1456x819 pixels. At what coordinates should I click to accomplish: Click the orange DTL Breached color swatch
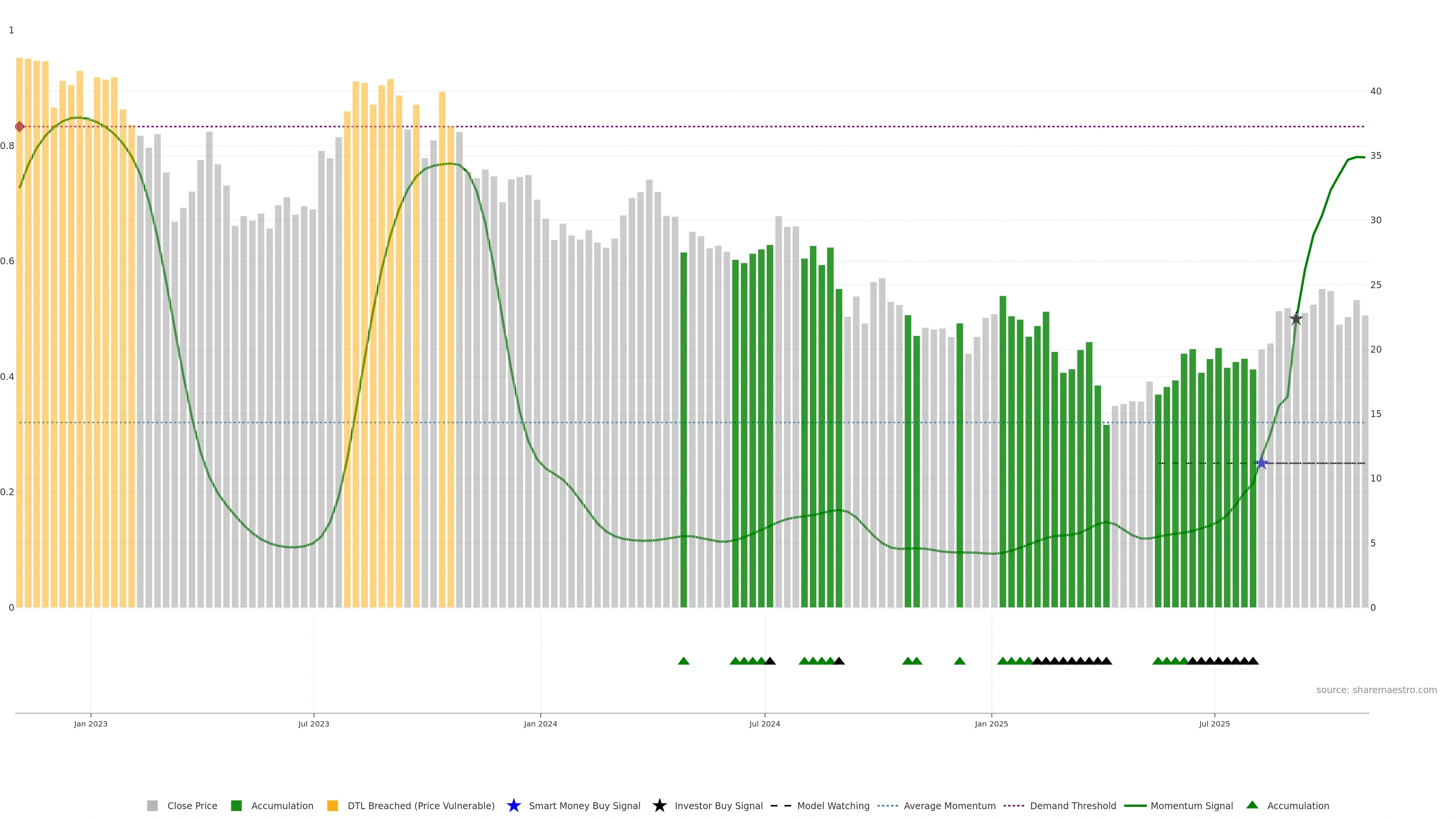coord(333,806)
